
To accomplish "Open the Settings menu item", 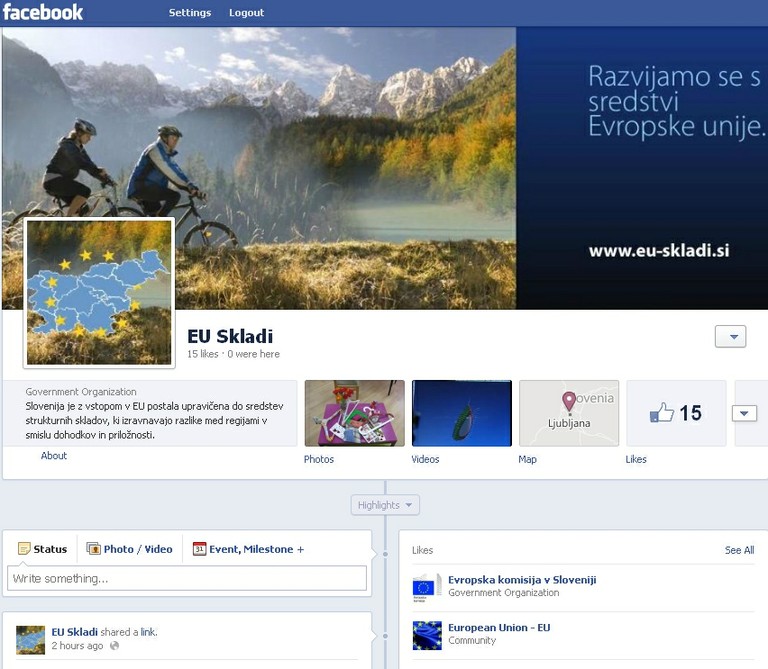I will point(190,13).
